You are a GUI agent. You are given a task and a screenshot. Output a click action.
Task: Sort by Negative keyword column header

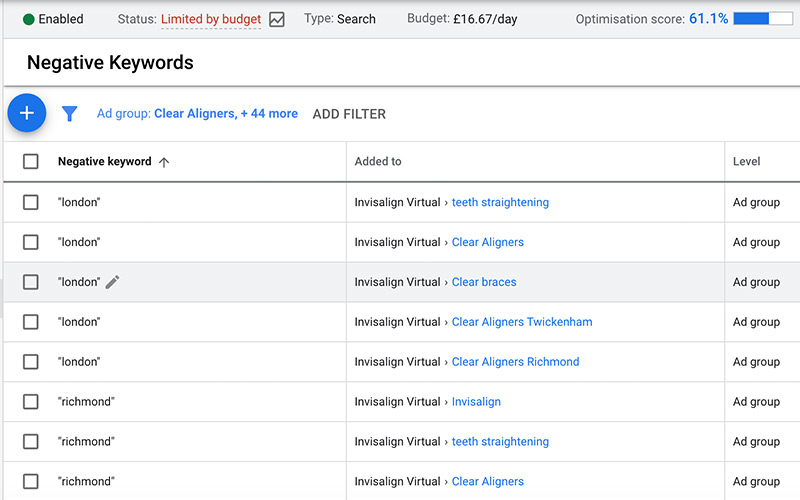coord(105,162)
